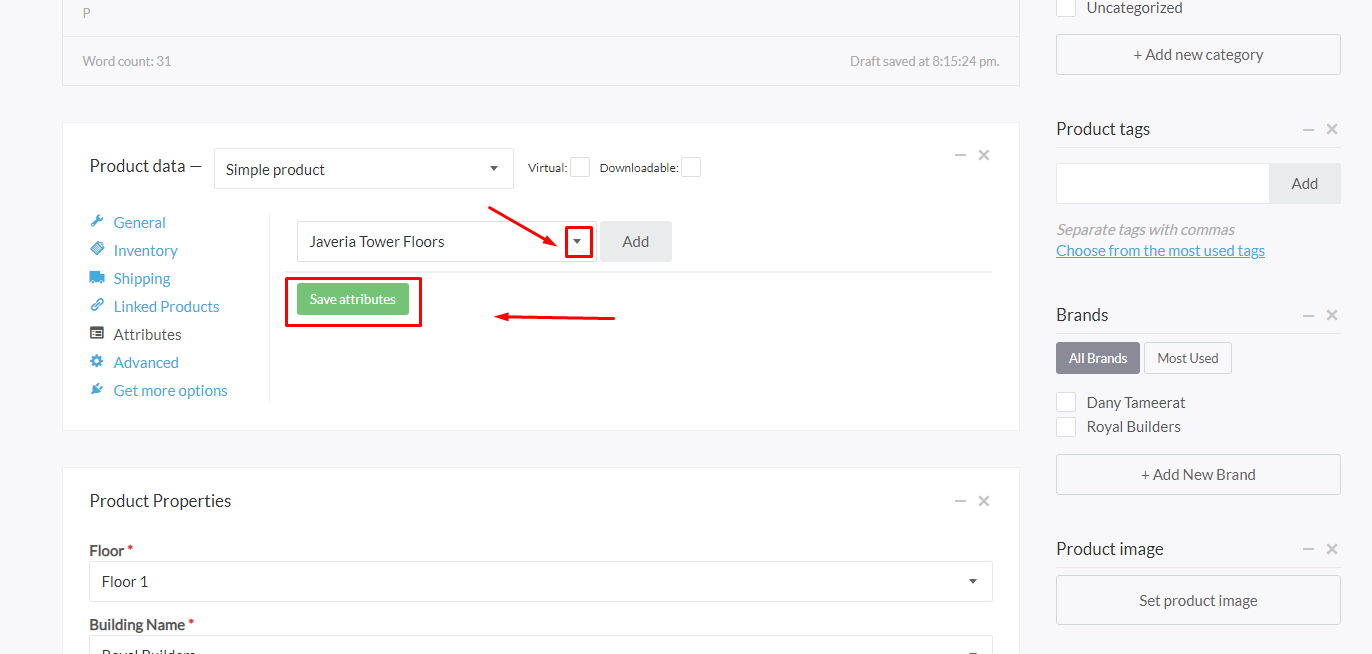Open the Attributes tab
The height and width of the screenshot is (654, 1372).
[147, 334]
